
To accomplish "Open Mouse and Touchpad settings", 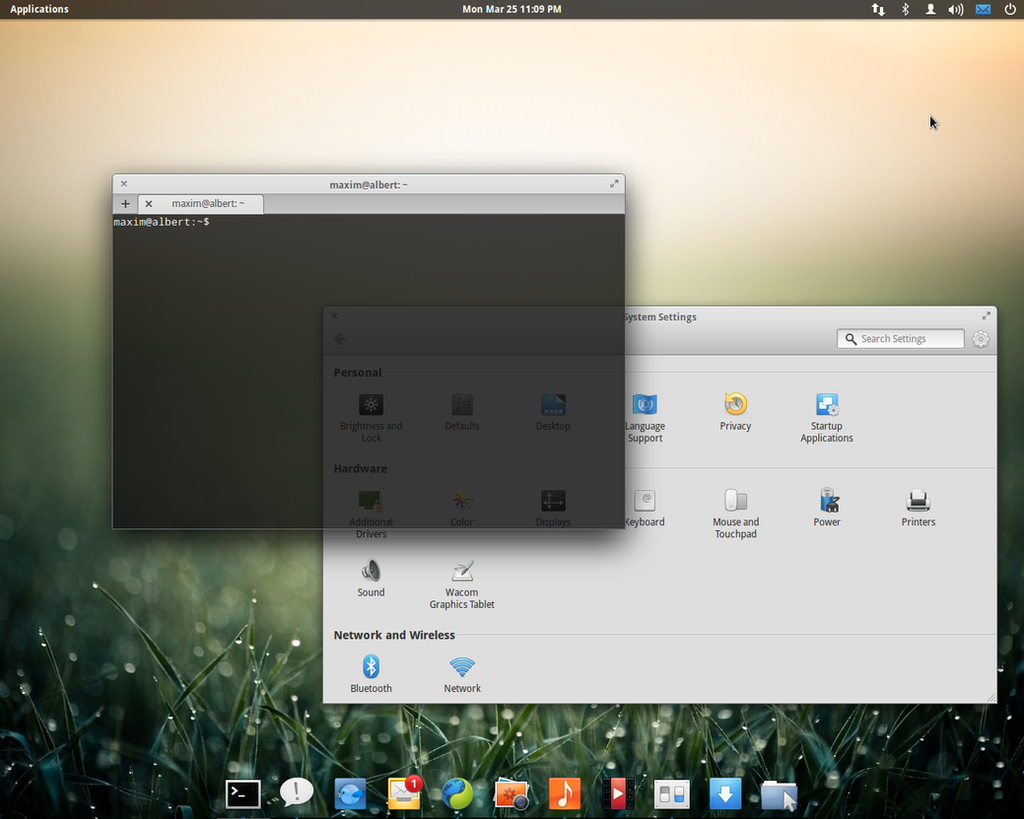I will coord(735,514).
